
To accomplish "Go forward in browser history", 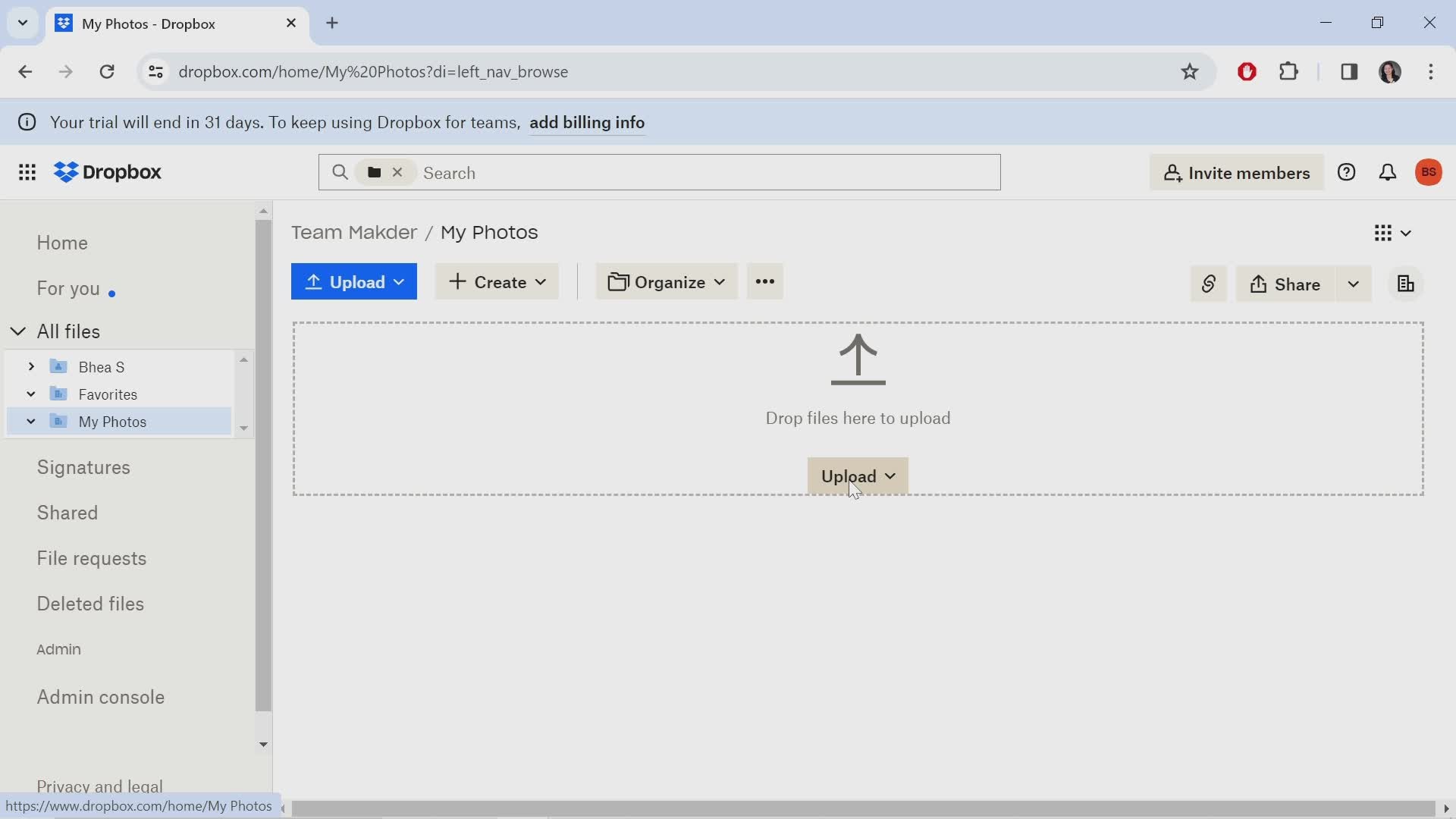I will [66, 72].
